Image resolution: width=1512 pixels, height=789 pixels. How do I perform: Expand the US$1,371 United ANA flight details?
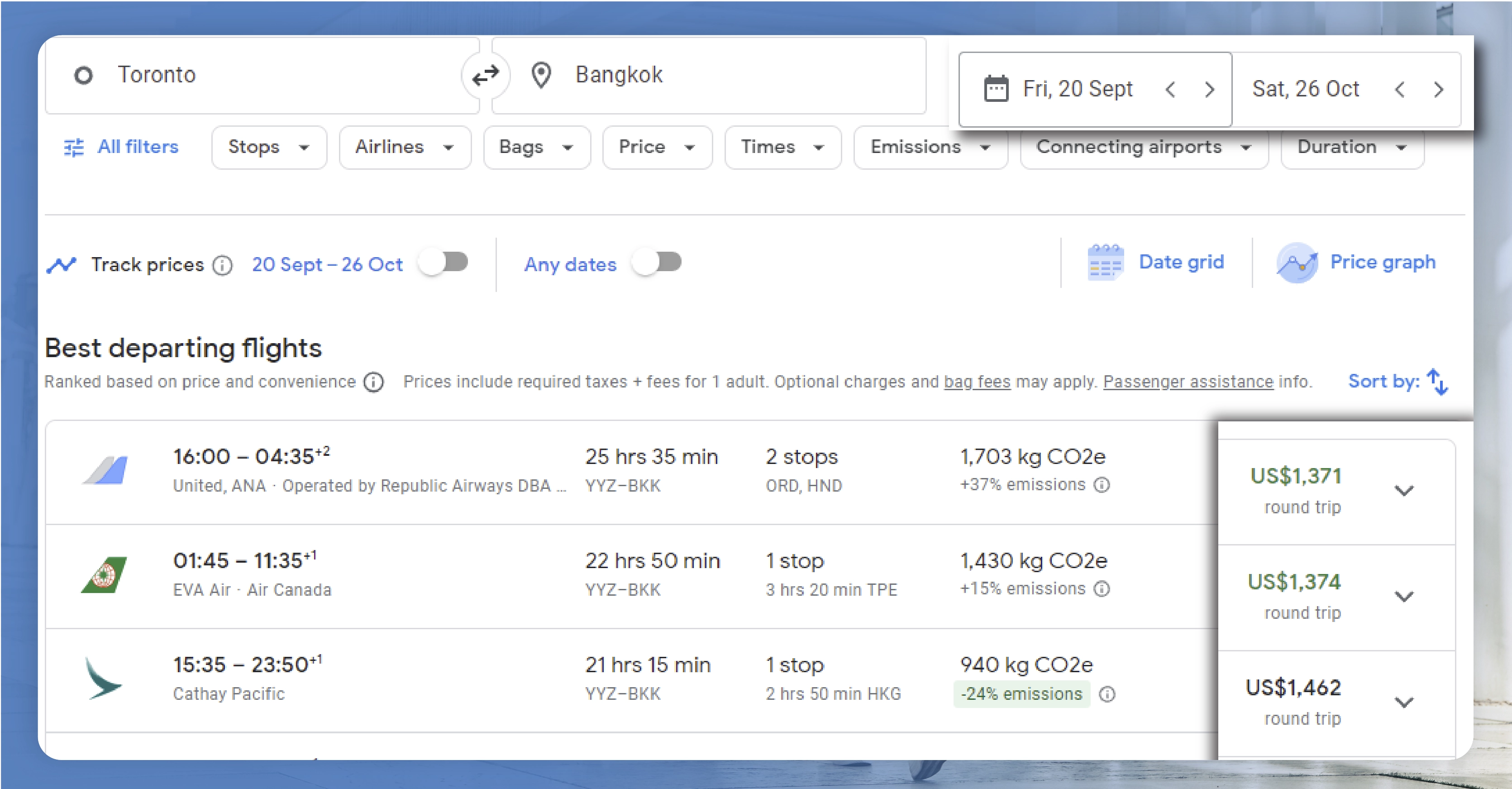coord(1404,490)
